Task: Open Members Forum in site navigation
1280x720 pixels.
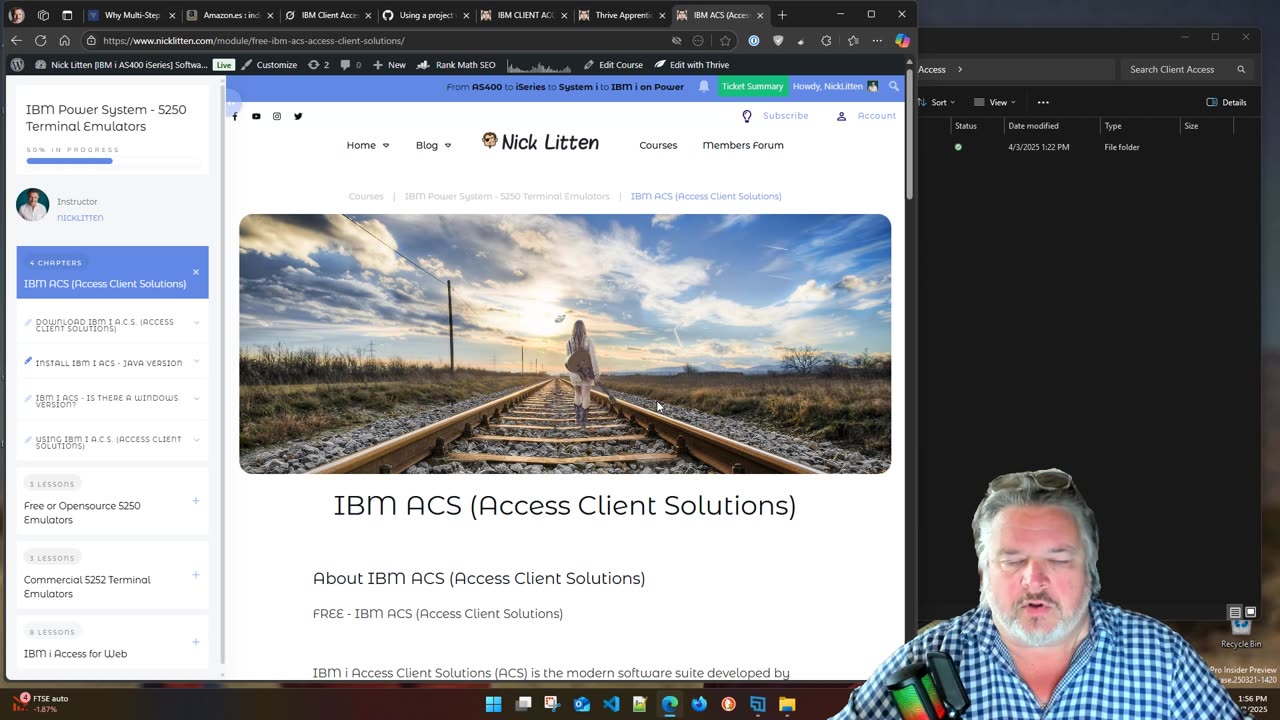Action: tap(743, 145)
